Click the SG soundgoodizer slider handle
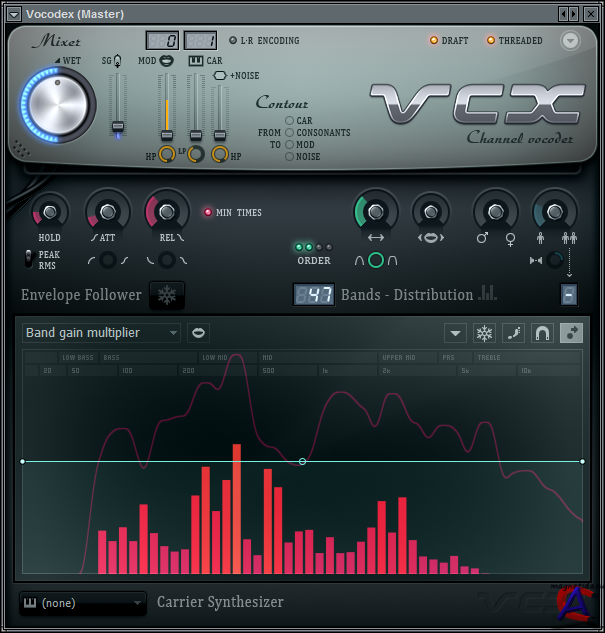This screenshot has width=605, height=633. [118, 127]
